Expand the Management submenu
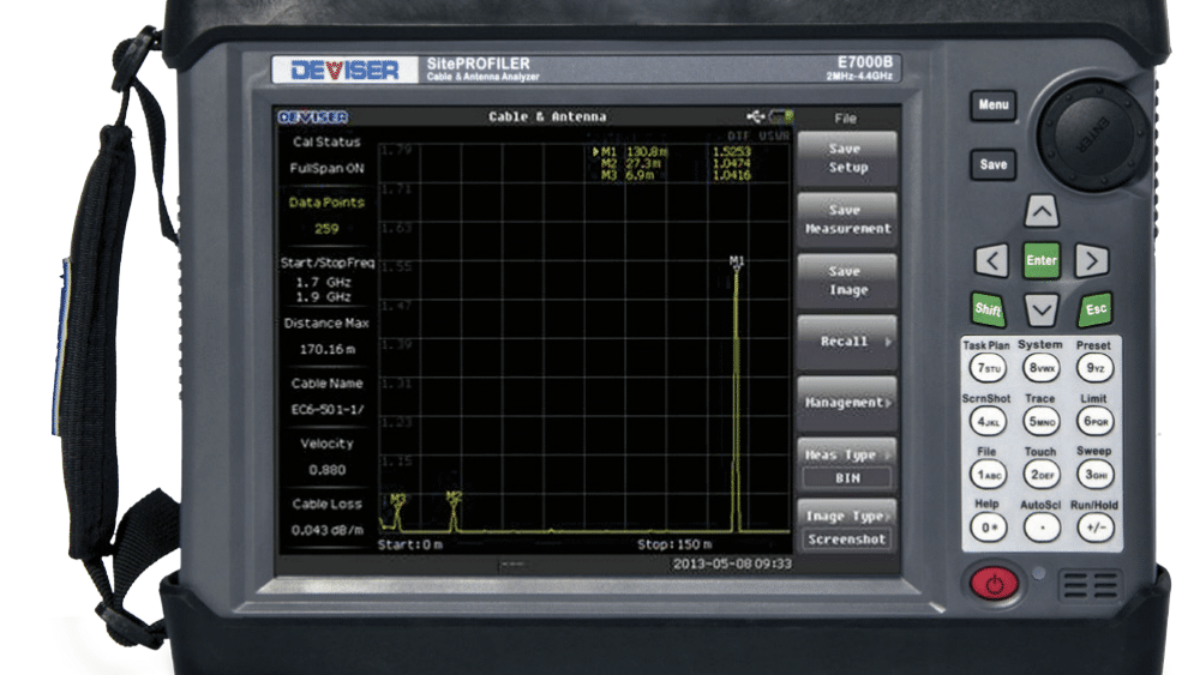The image size is (1200, 675). pos(847,403)
